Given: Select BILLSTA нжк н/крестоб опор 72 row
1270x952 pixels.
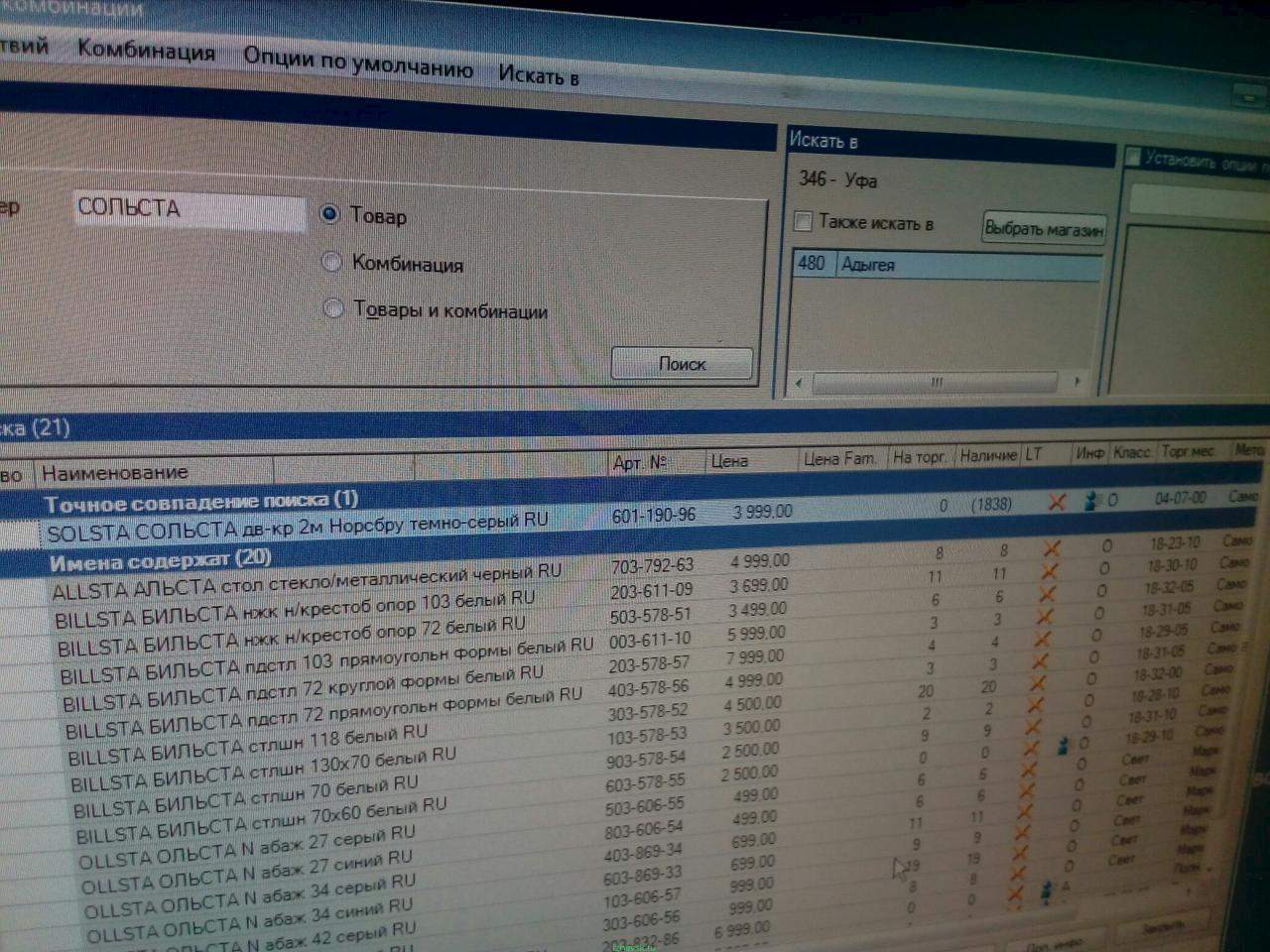Looking at the screenshot, I should click(x=292, y=636).
